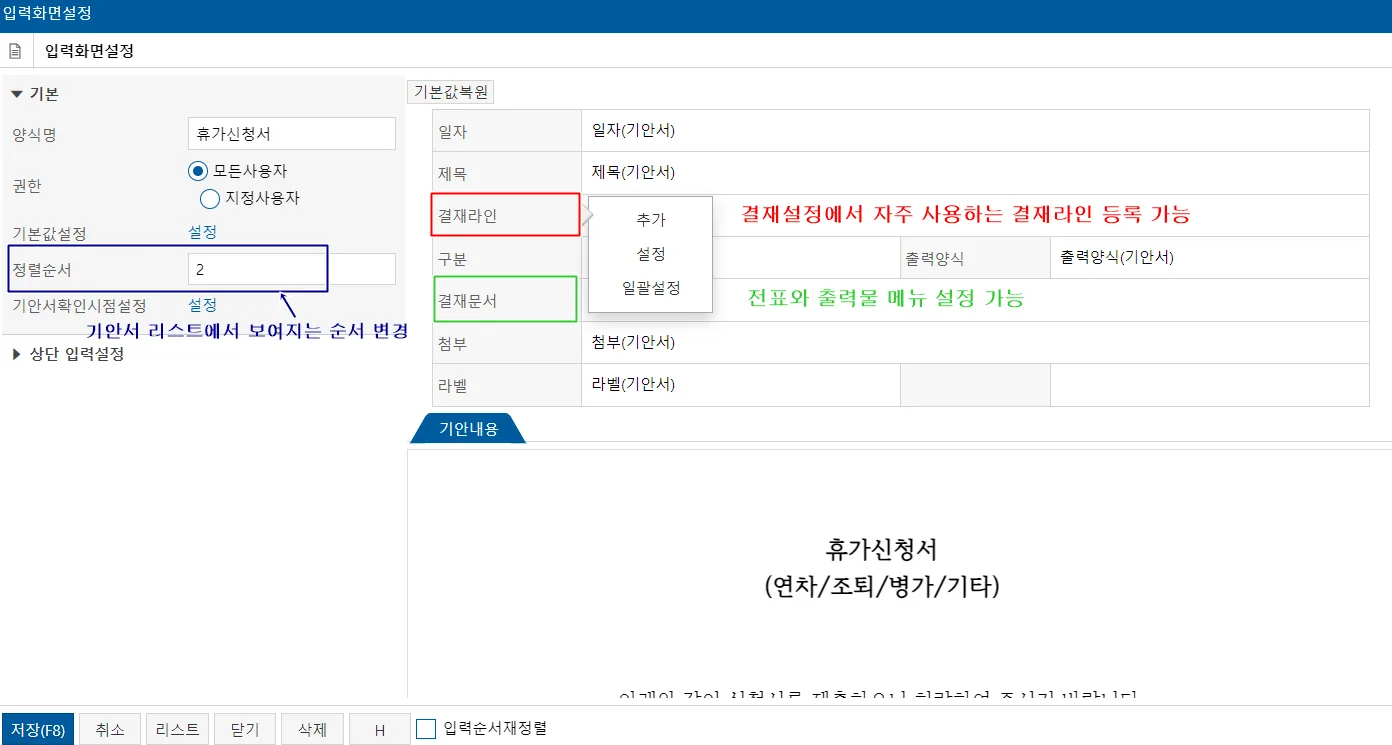Open 리스트 from the bottom bar

[x=177, y=730]
